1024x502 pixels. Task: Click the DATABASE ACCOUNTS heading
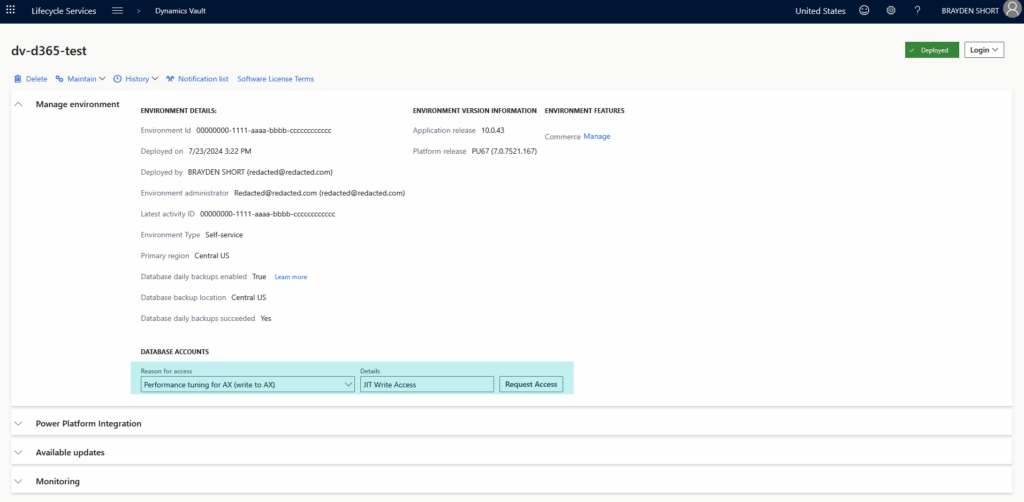click(x=175, y=352)
